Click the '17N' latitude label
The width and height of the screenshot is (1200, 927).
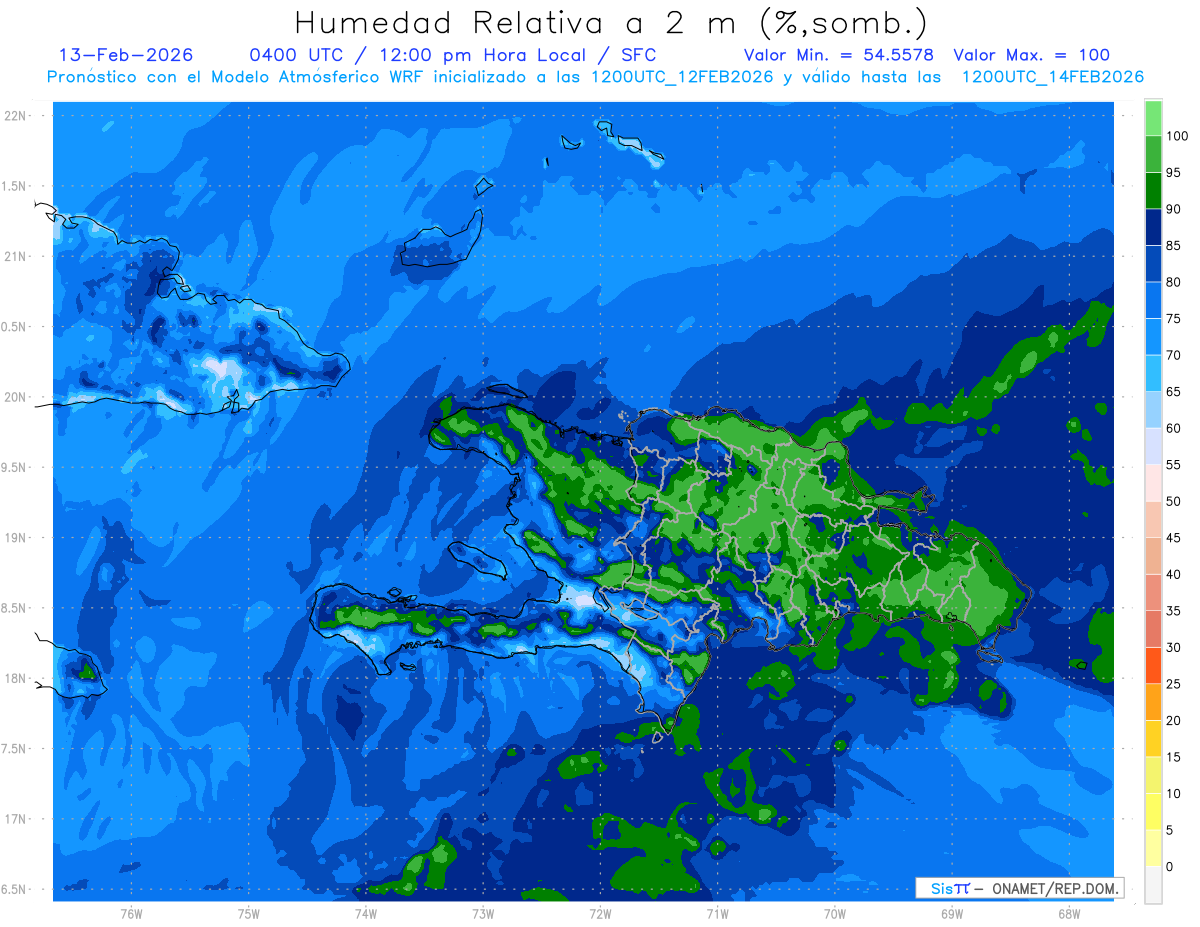pyautogui.click(x=14, y=819)
